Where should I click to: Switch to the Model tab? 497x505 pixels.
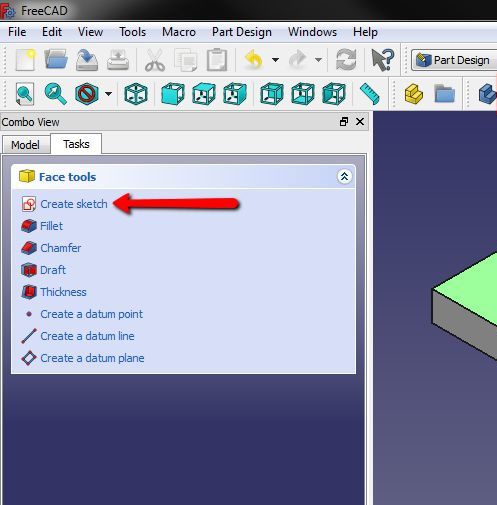coord(25,145)
